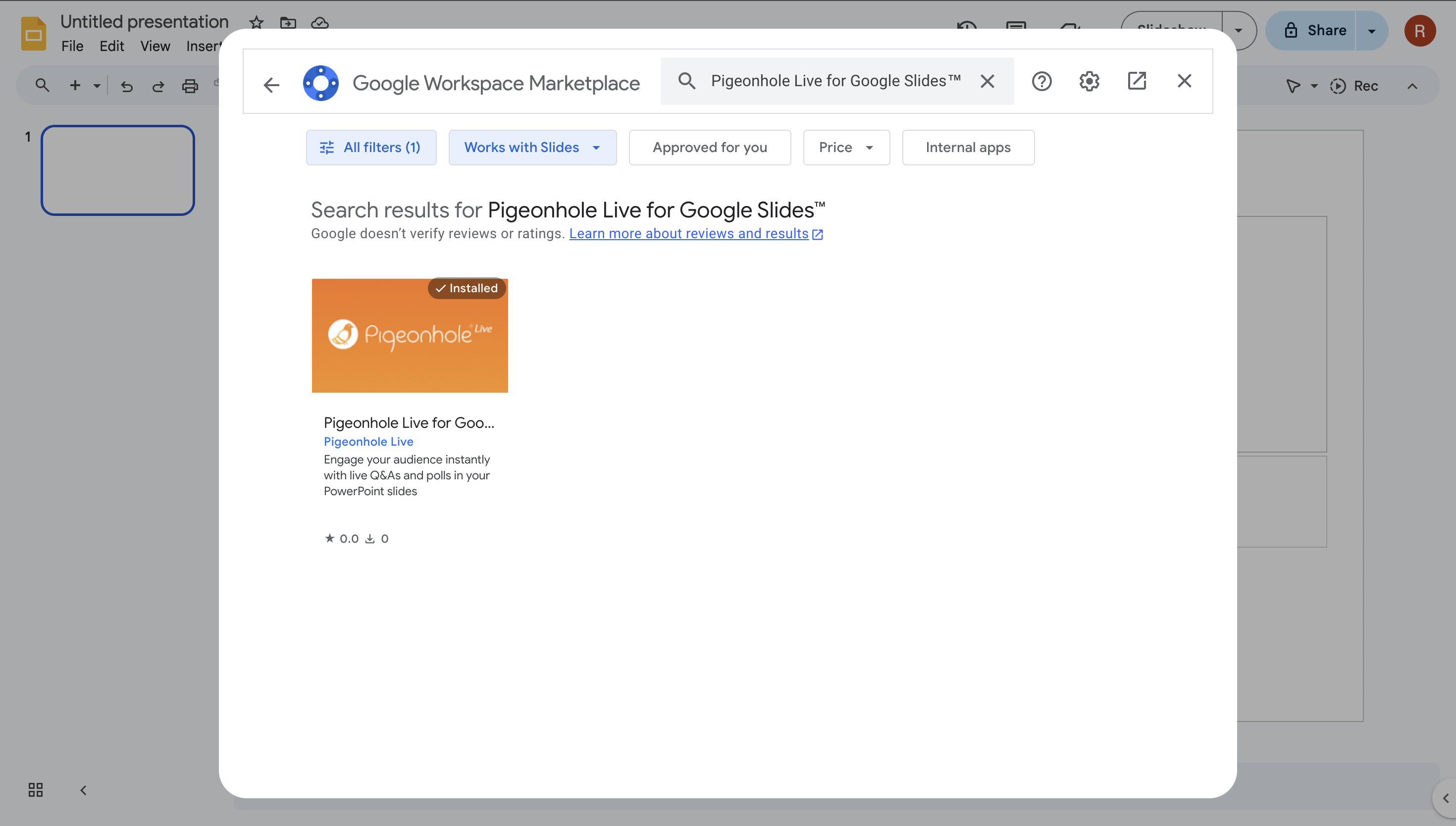Open comment history
The image size is (1456, 826).
tap(1016, 25)
